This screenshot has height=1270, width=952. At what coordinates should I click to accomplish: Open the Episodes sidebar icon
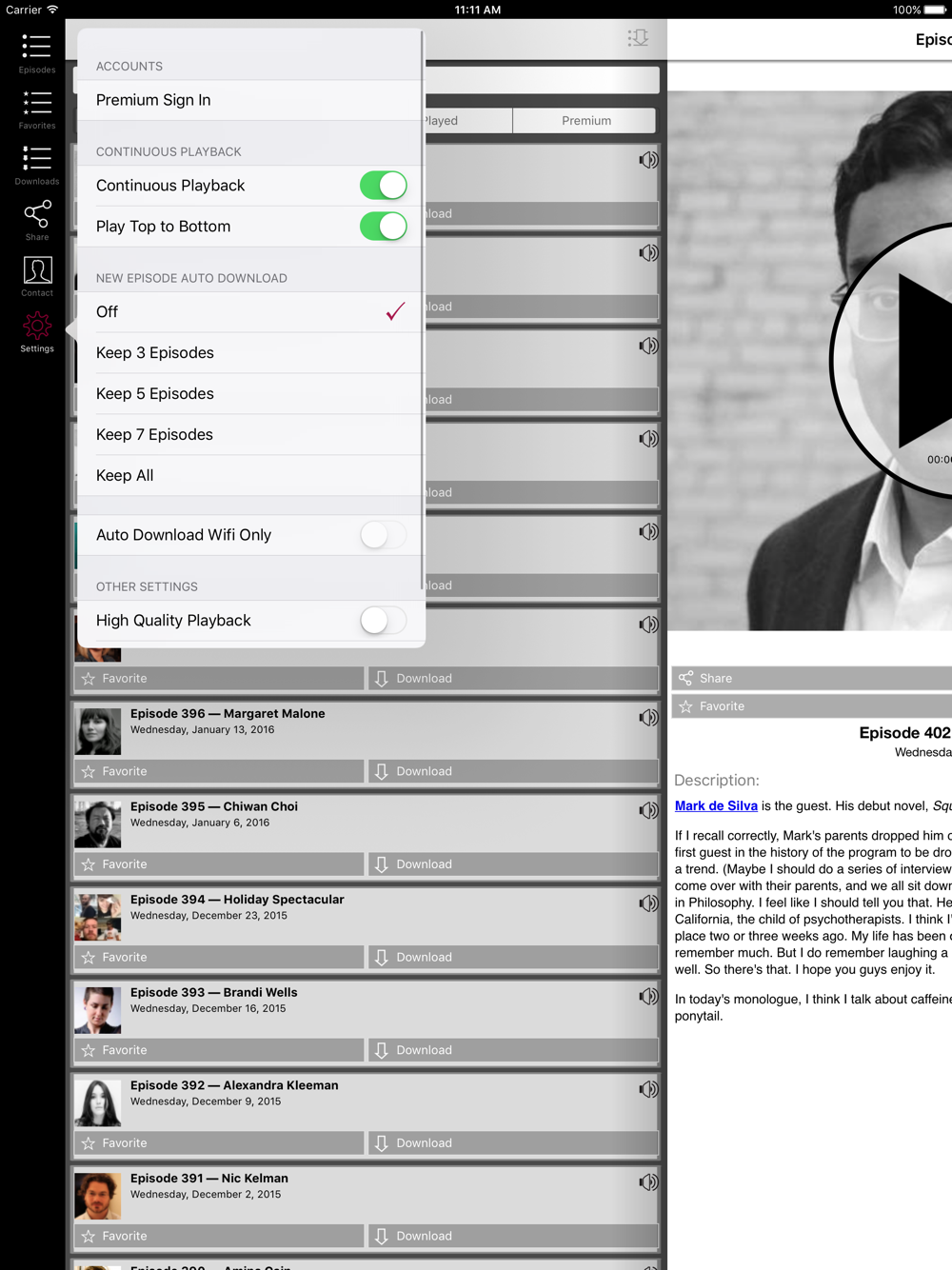[37, 53]
